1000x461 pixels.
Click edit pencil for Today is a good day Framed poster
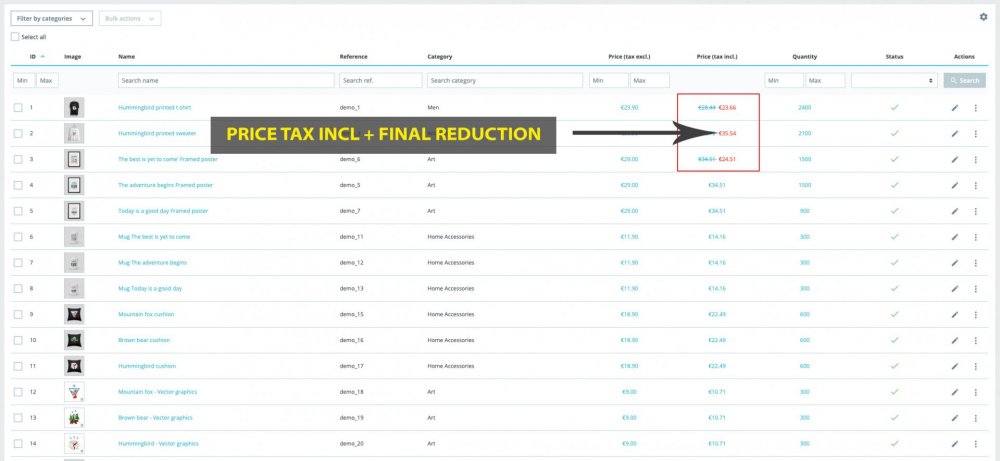coord(955,211)
